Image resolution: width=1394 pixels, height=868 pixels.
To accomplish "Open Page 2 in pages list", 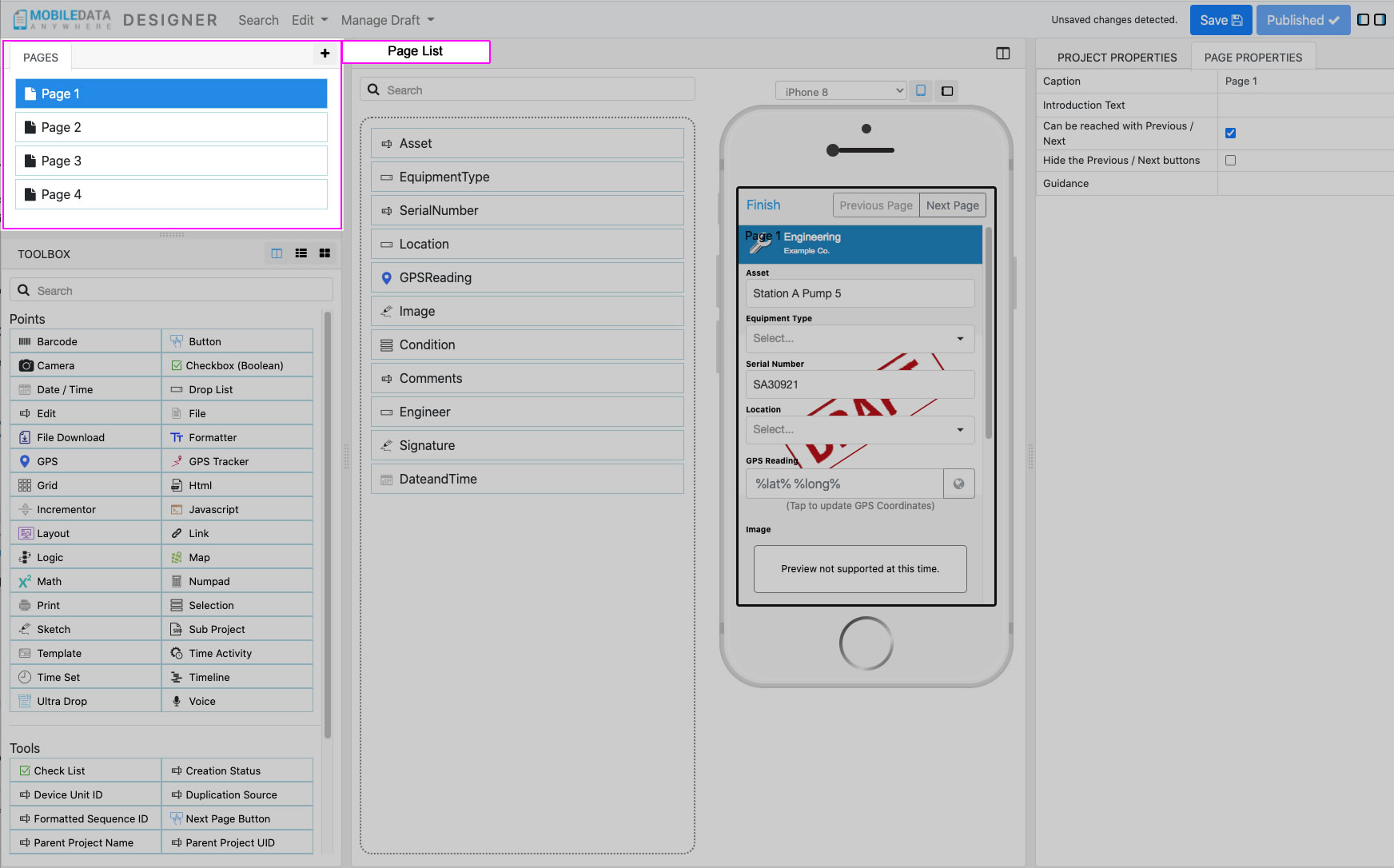I will coord(171,127).
